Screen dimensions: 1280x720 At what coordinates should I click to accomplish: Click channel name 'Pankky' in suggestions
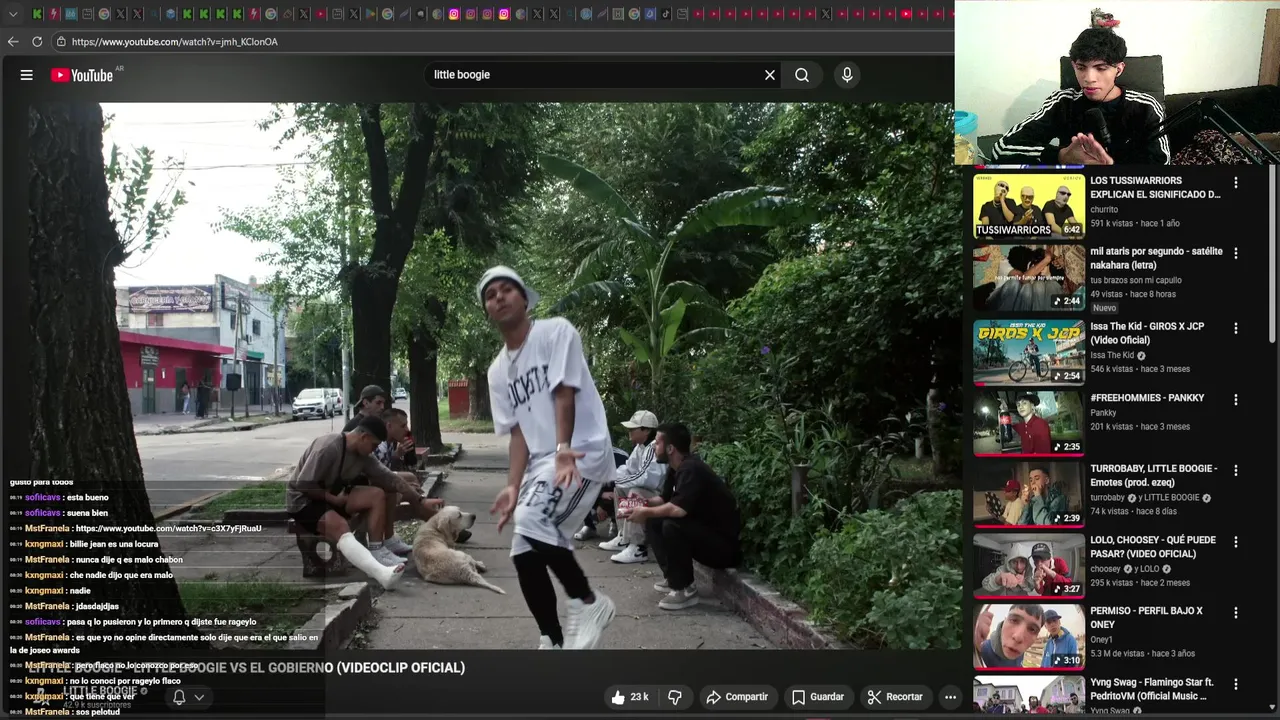tap(1103, 413)
